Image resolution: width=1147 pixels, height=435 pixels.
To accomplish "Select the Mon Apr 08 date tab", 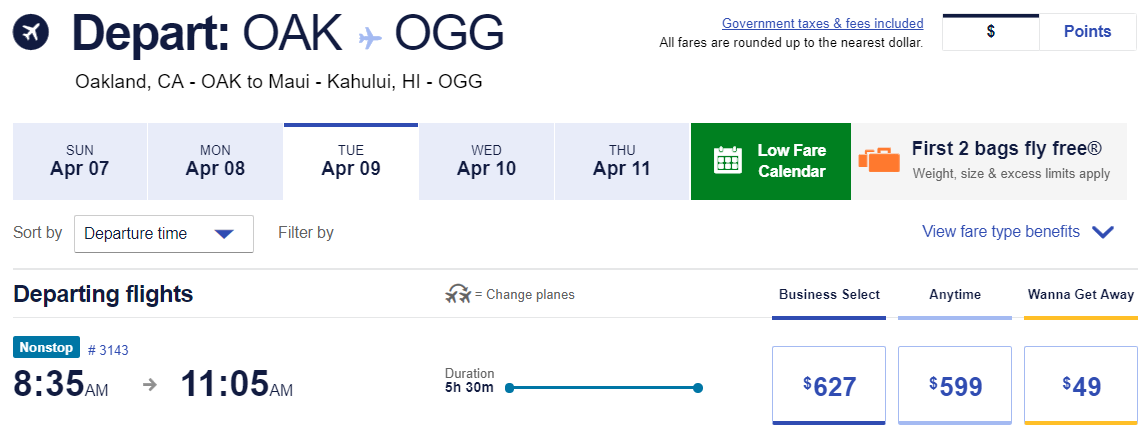I will pyautogui.click(x=215, y=161).
